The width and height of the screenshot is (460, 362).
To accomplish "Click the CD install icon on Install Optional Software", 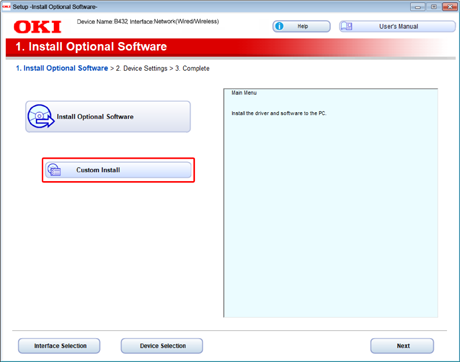I will (41, 116).
